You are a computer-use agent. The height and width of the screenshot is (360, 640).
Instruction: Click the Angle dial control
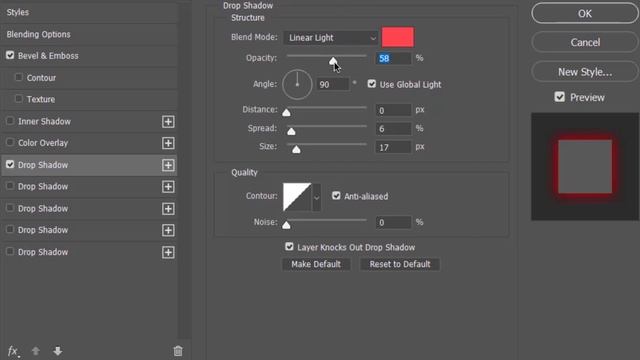[x=297, y=84]
